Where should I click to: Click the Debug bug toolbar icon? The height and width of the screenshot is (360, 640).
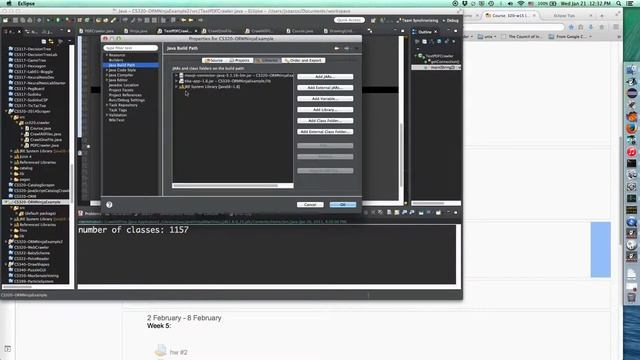(x=49, y=20)
